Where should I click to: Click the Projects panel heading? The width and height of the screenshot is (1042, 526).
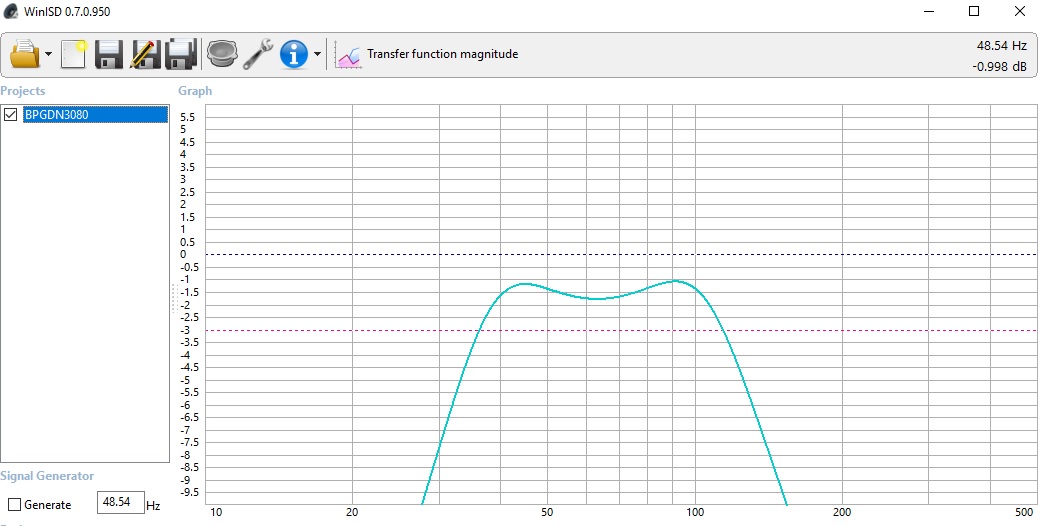coord(23,91)
